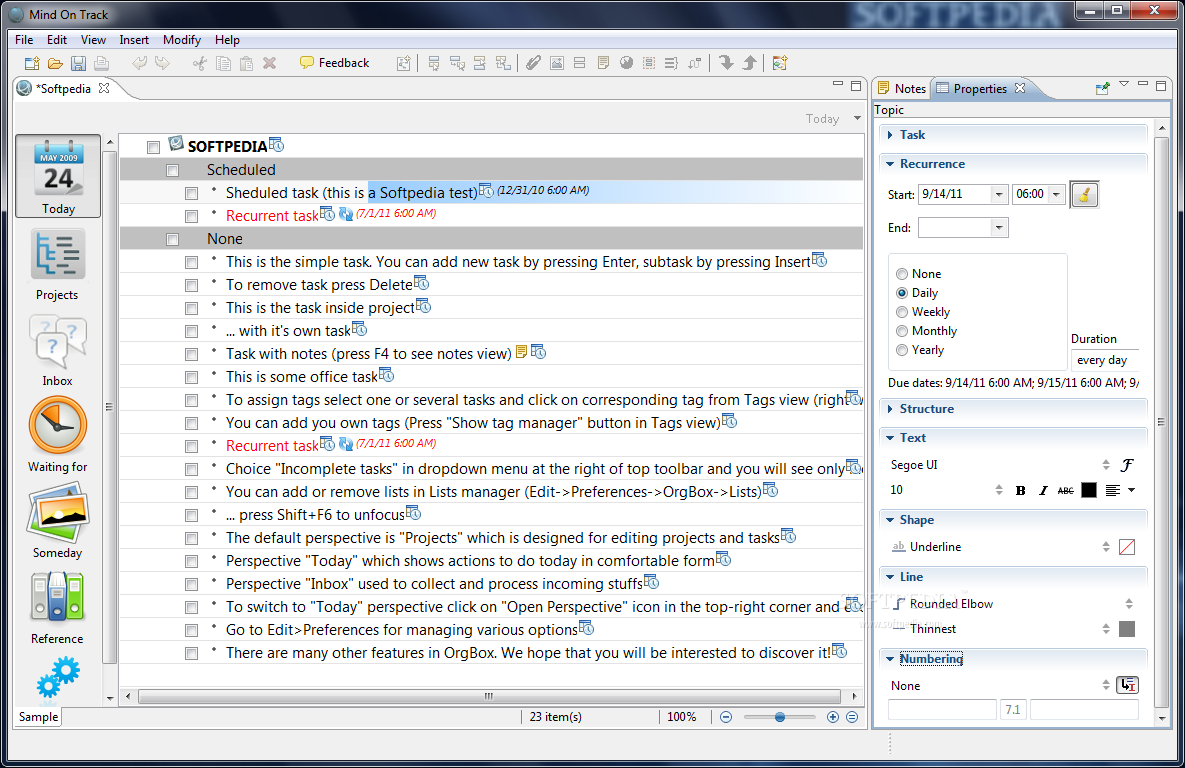Click the 'every day' duration field

1103,360
